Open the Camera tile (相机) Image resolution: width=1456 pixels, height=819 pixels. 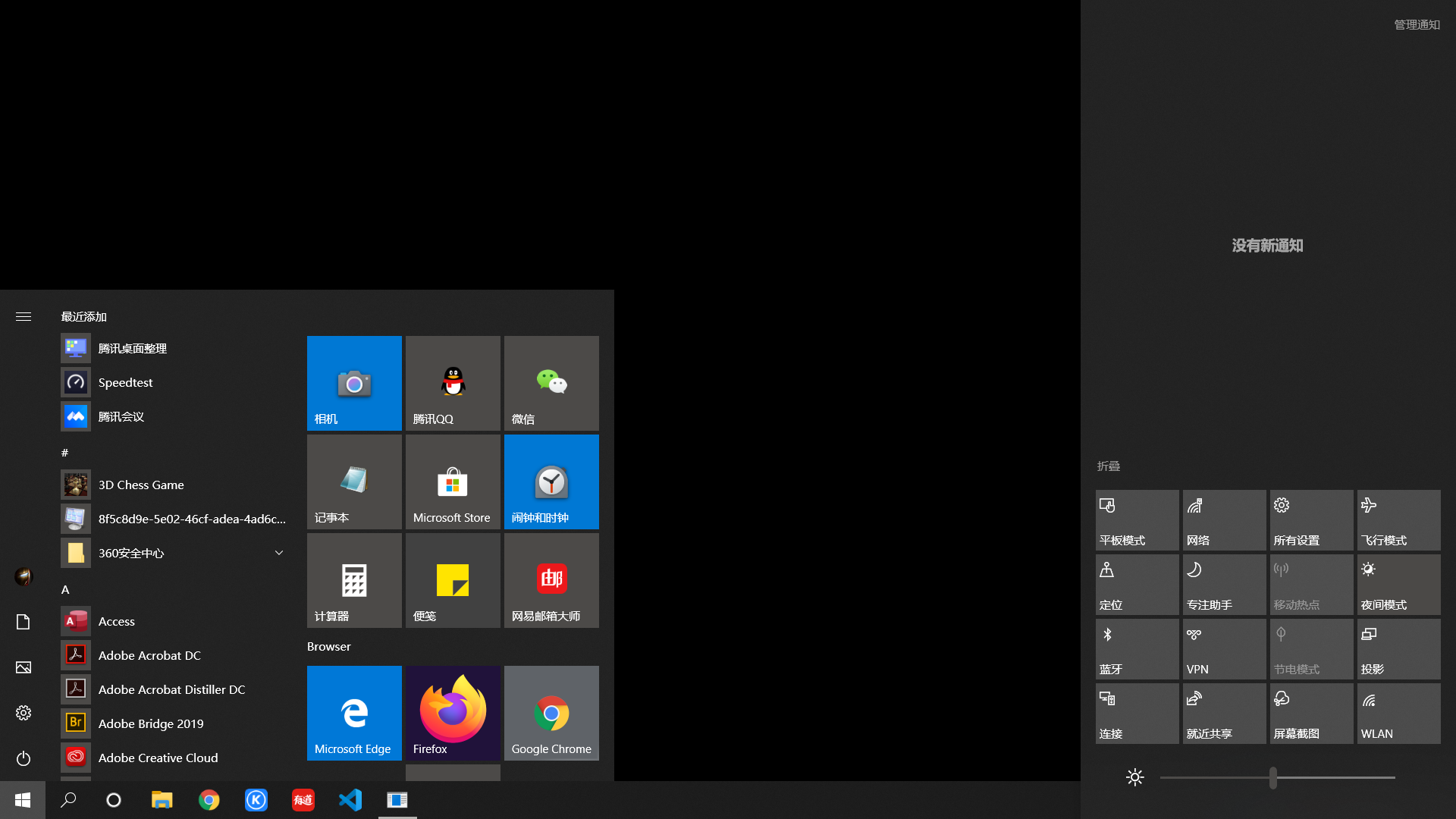(x=354, y=383)
